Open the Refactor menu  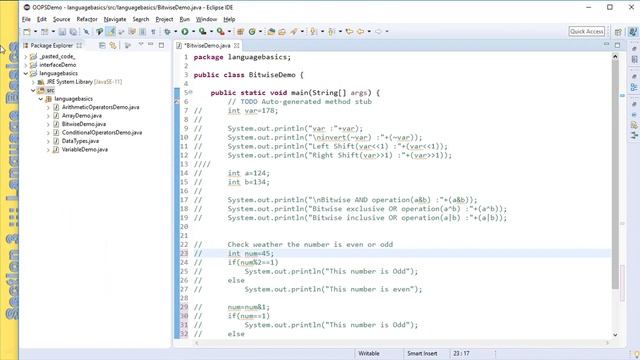click(x=87, y=19)
